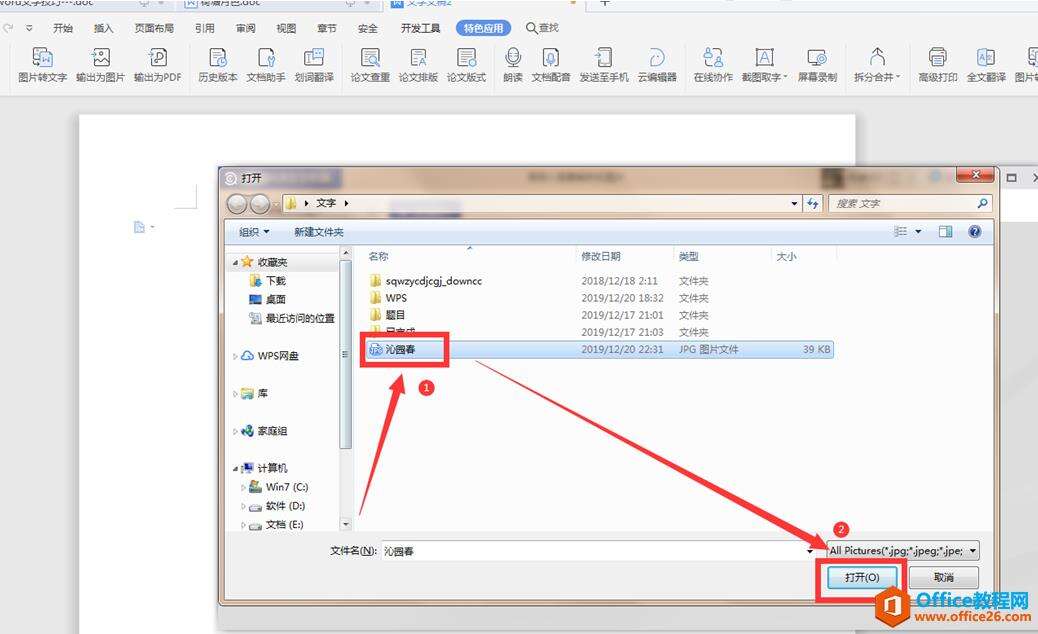The image size is (1038, 634).
Task: Refresh the folder via address bar button
Action: [x=812, y=204]
